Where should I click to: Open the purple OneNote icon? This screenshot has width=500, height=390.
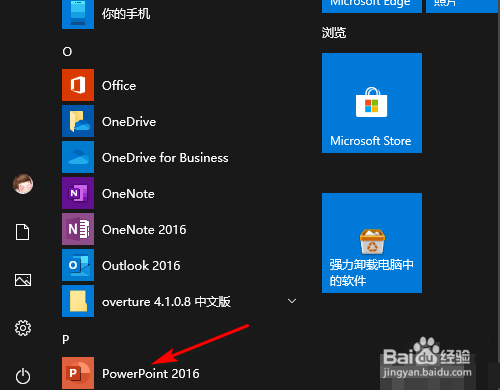point(78,193)
